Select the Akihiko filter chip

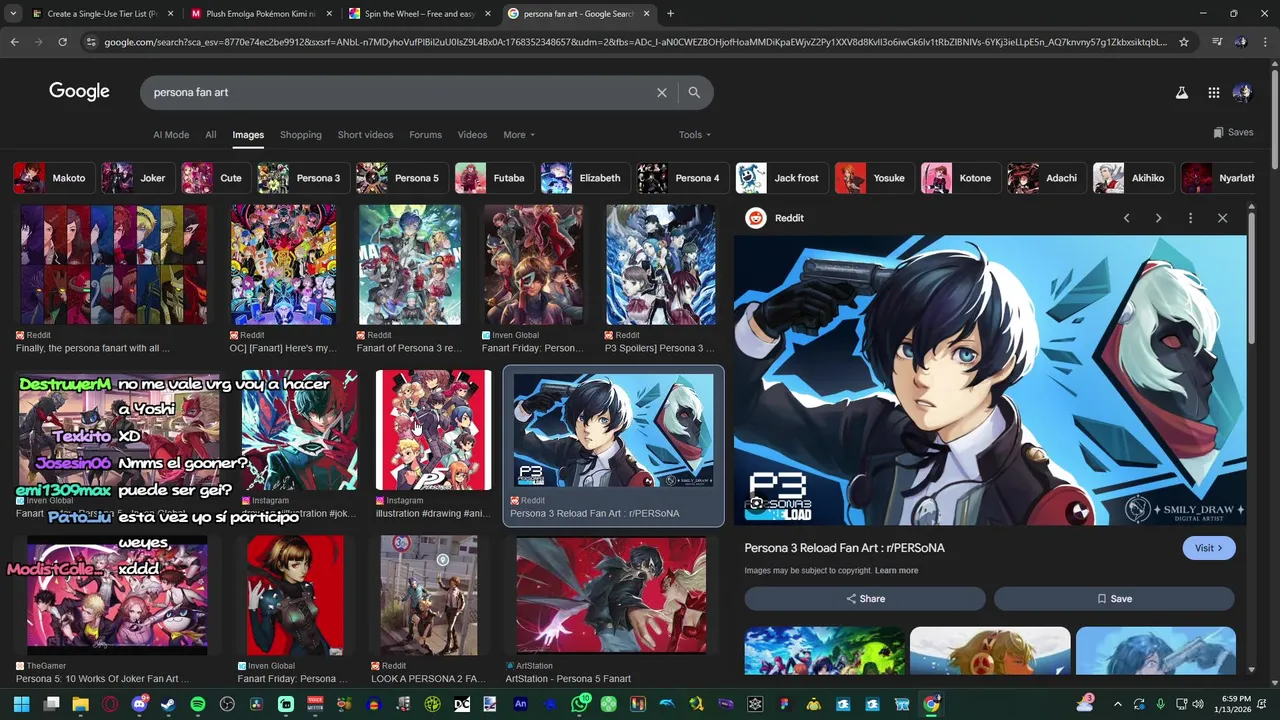point(1134,178)
